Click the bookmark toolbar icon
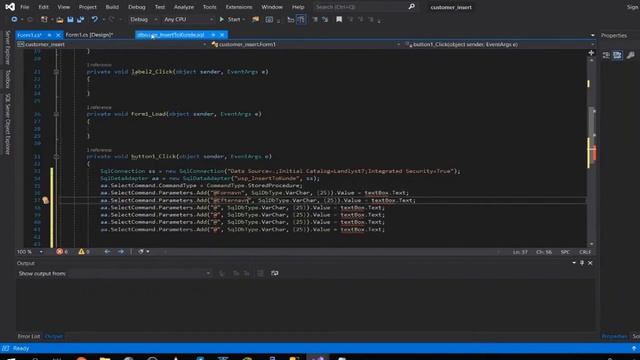The height and width of the screenshot is (360, 640). click(x=339, y=19)
